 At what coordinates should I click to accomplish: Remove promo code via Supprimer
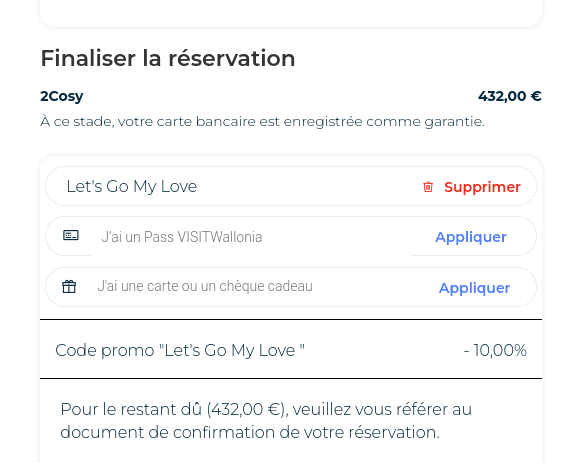click(x=472, y=187)
